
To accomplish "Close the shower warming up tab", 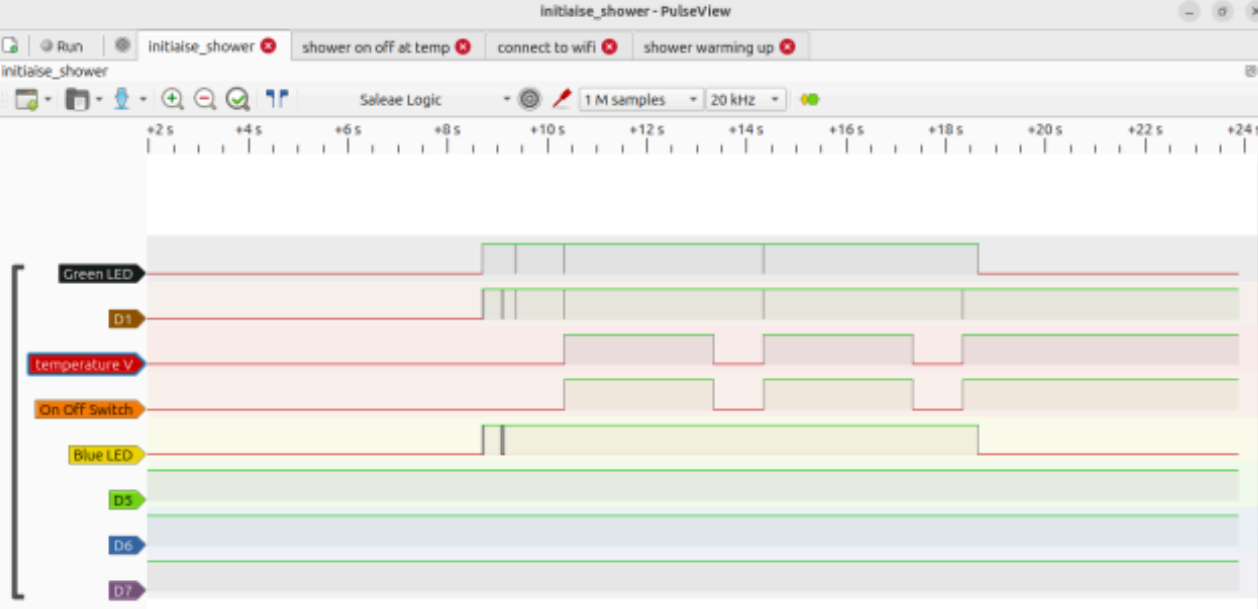I will pyautogui.click(x=788, y=47).
